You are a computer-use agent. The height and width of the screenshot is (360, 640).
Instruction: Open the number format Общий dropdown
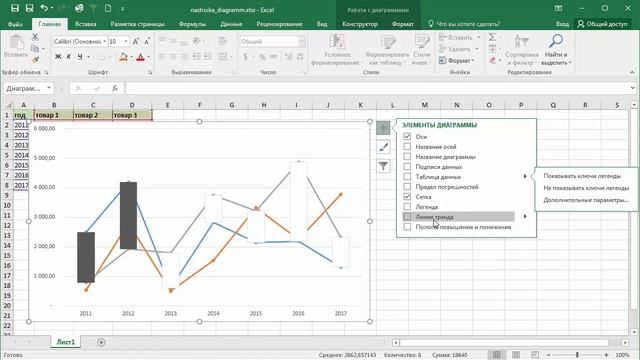point(302,41)
